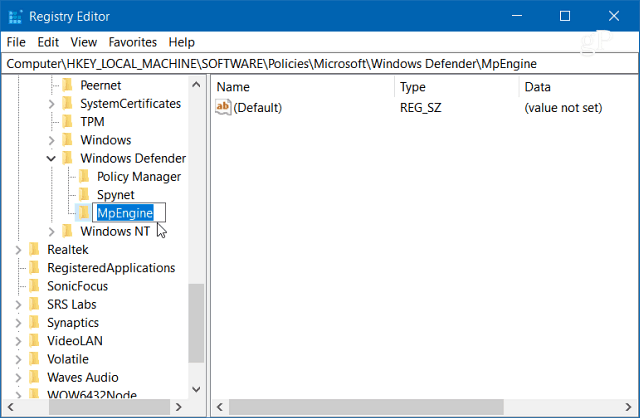The image size is (640, 418).
Task: Expand the Windows key
Action: click(x=51, y=140)
